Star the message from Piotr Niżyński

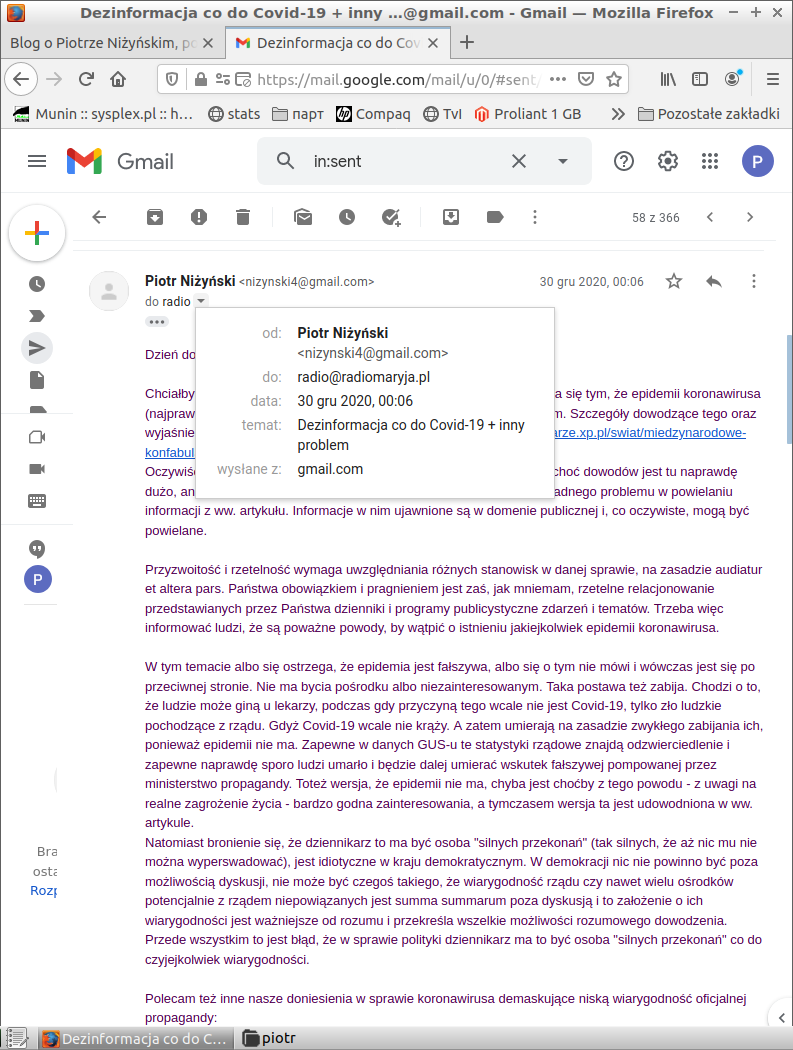click(674, 281)
